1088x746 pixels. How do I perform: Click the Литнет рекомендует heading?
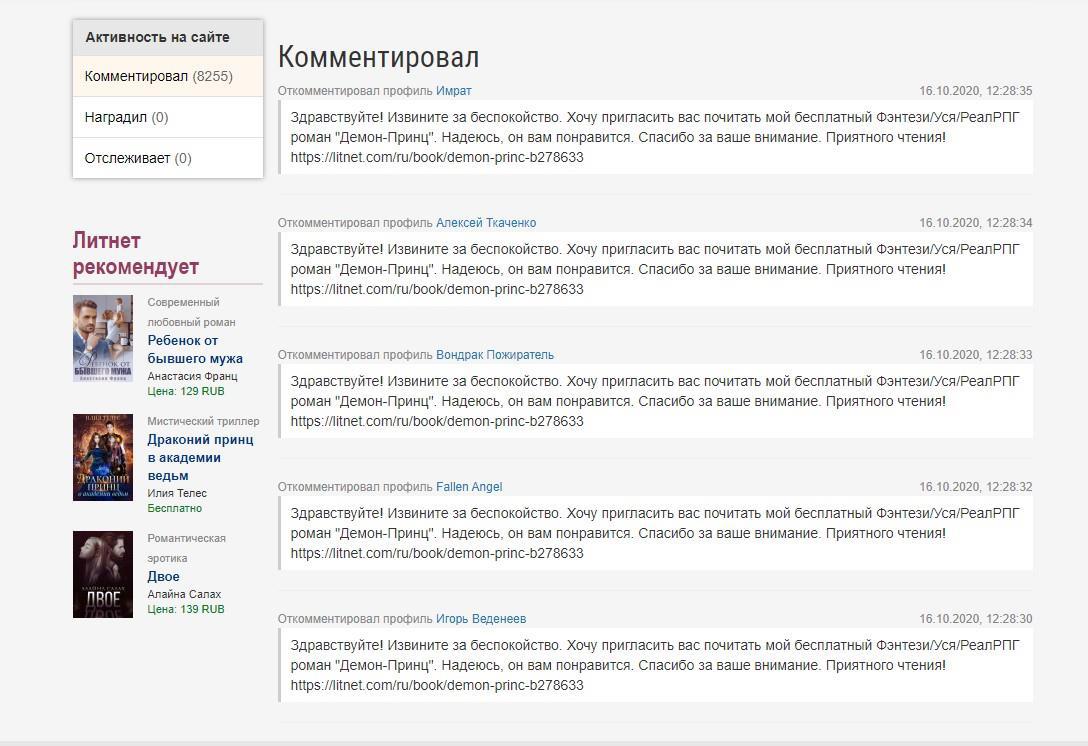tap(135, 254)
